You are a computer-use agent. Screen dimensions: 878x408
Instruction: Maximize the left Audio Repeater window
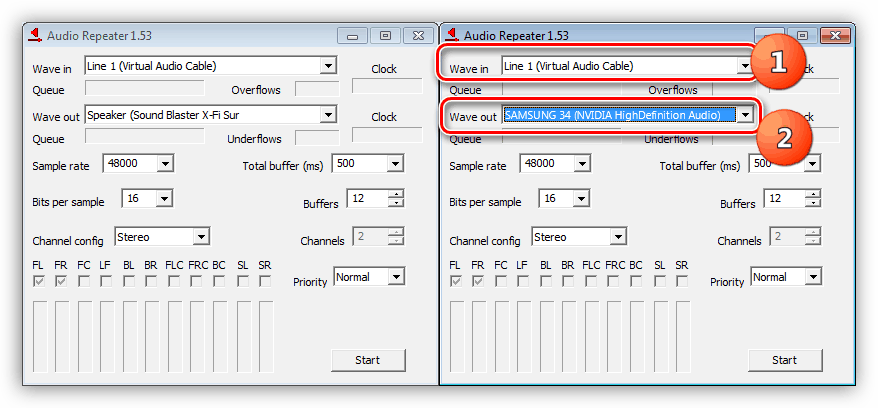point(385,35)
